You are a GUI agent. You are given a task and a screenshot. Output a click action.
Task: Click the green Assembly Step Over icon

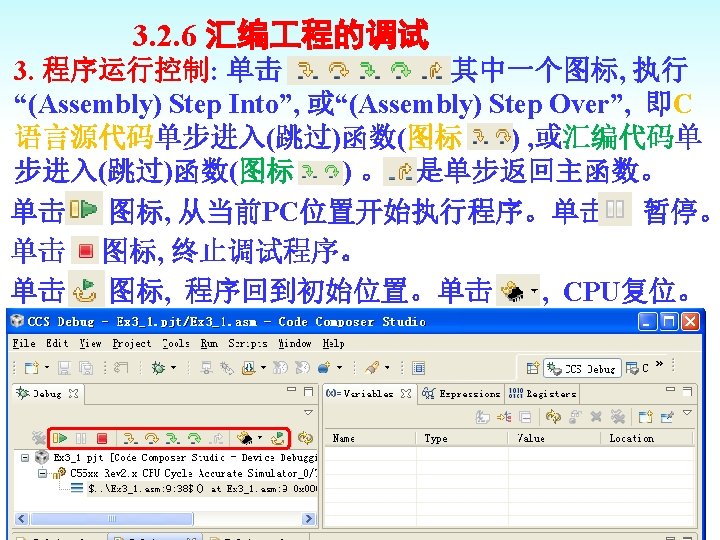tap(195, 438)
